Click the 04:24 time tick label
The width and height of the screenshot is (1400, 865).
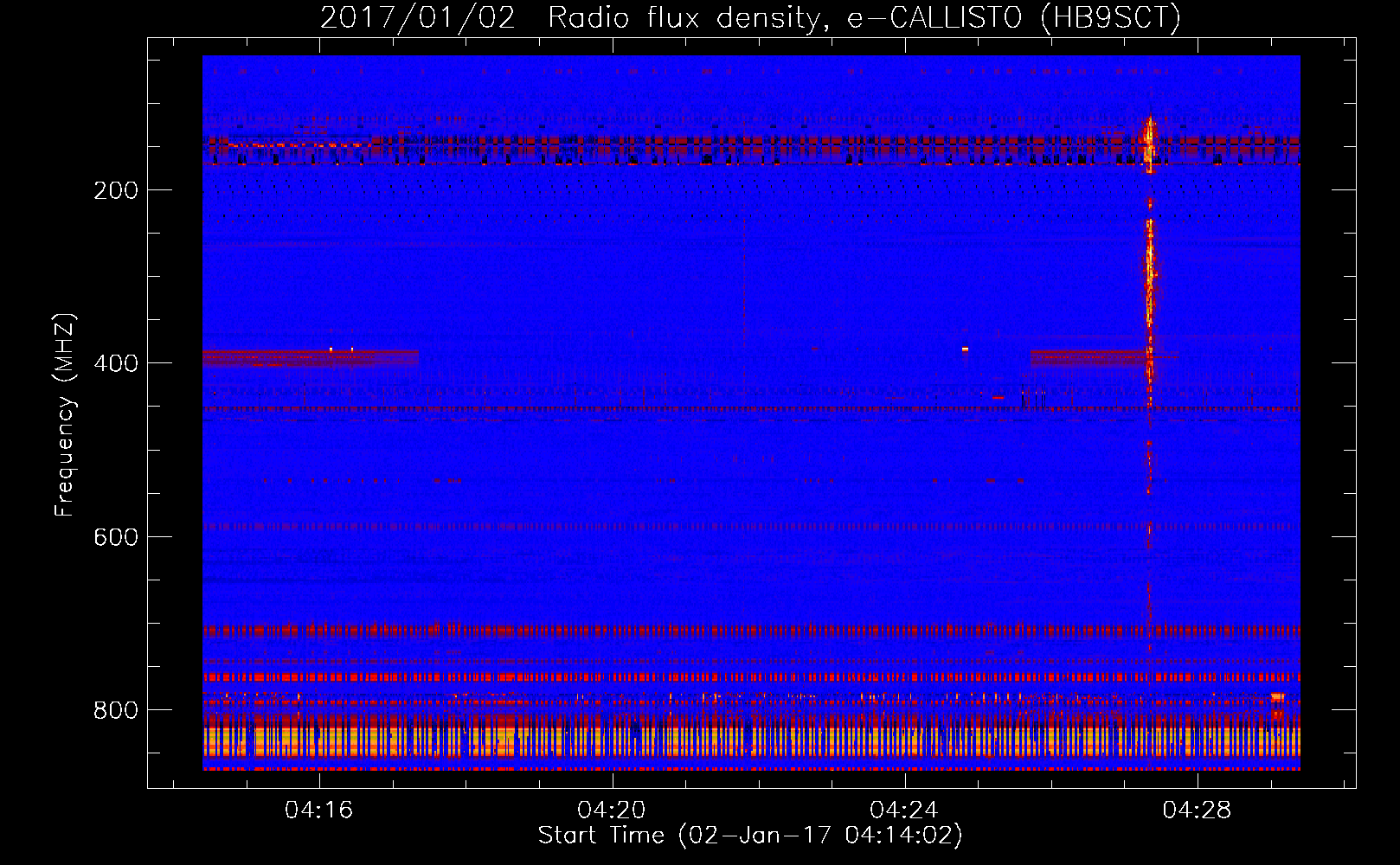(904, 810)
